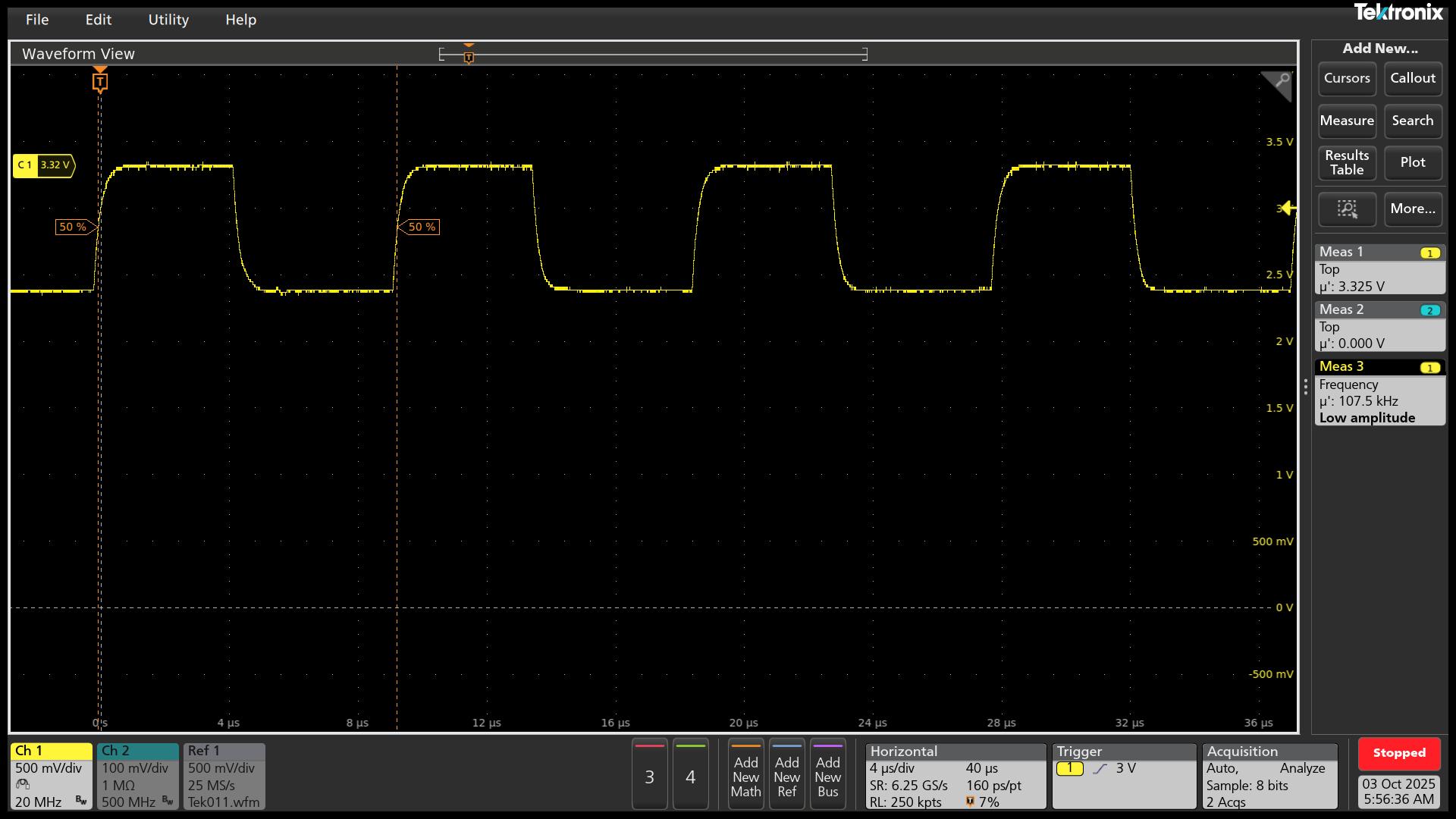1456x819 pixels.
Task: Click the Waveform View title
Action: click(x=78, y=54)
